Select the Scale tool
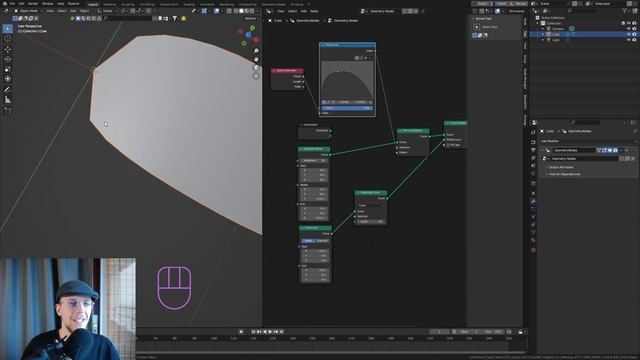 (x=8, y=69)
